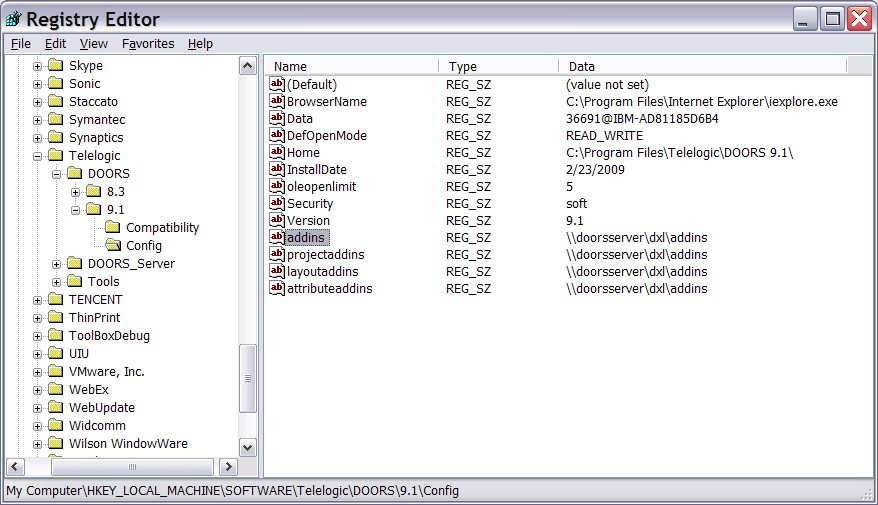This screenshot has width=878, height=505.
Task: Select the ab icon for oleopenlimit
Action: tap(277, 186)
